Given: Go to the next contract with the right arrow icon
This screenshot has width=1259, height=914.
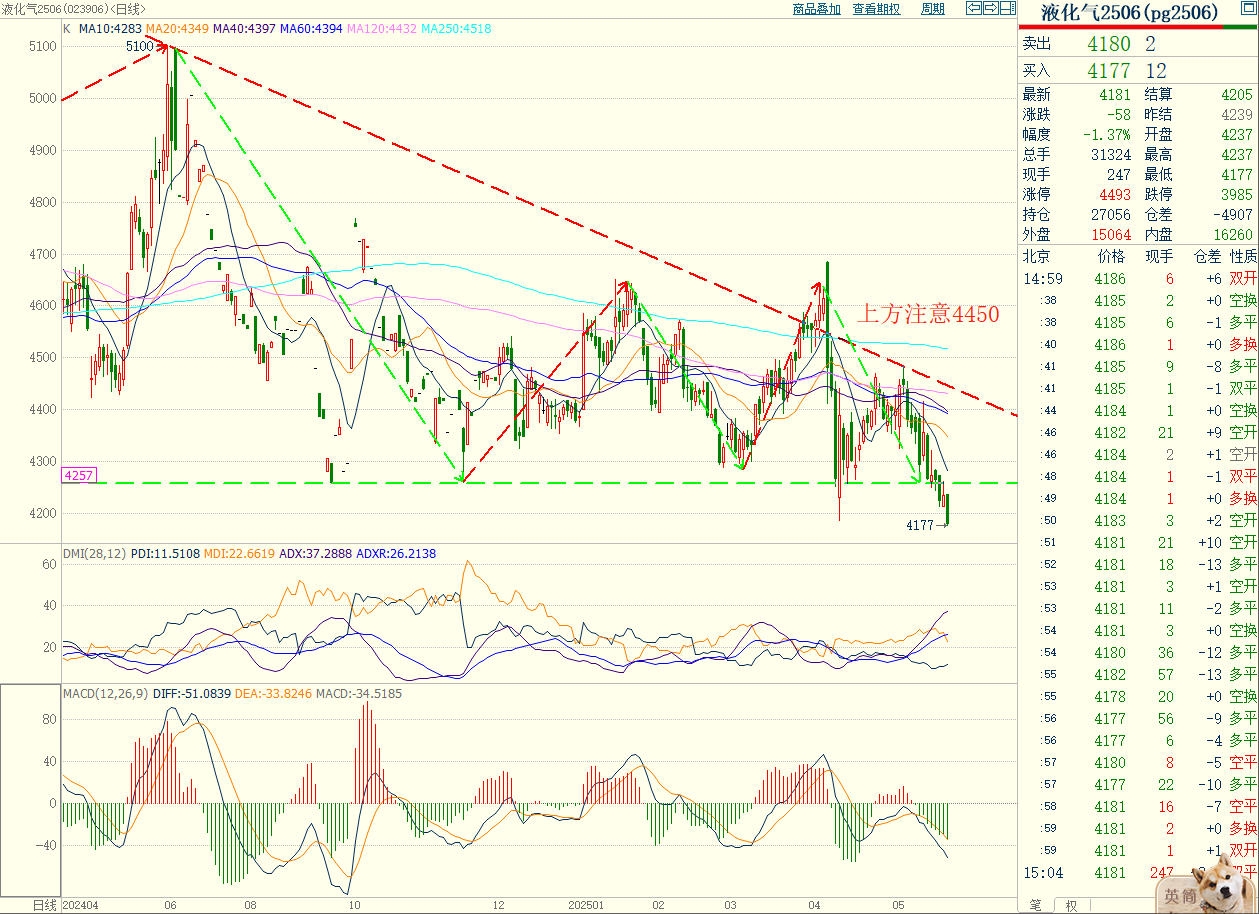Looking at the screenshot, I should [x=990, y=8].
